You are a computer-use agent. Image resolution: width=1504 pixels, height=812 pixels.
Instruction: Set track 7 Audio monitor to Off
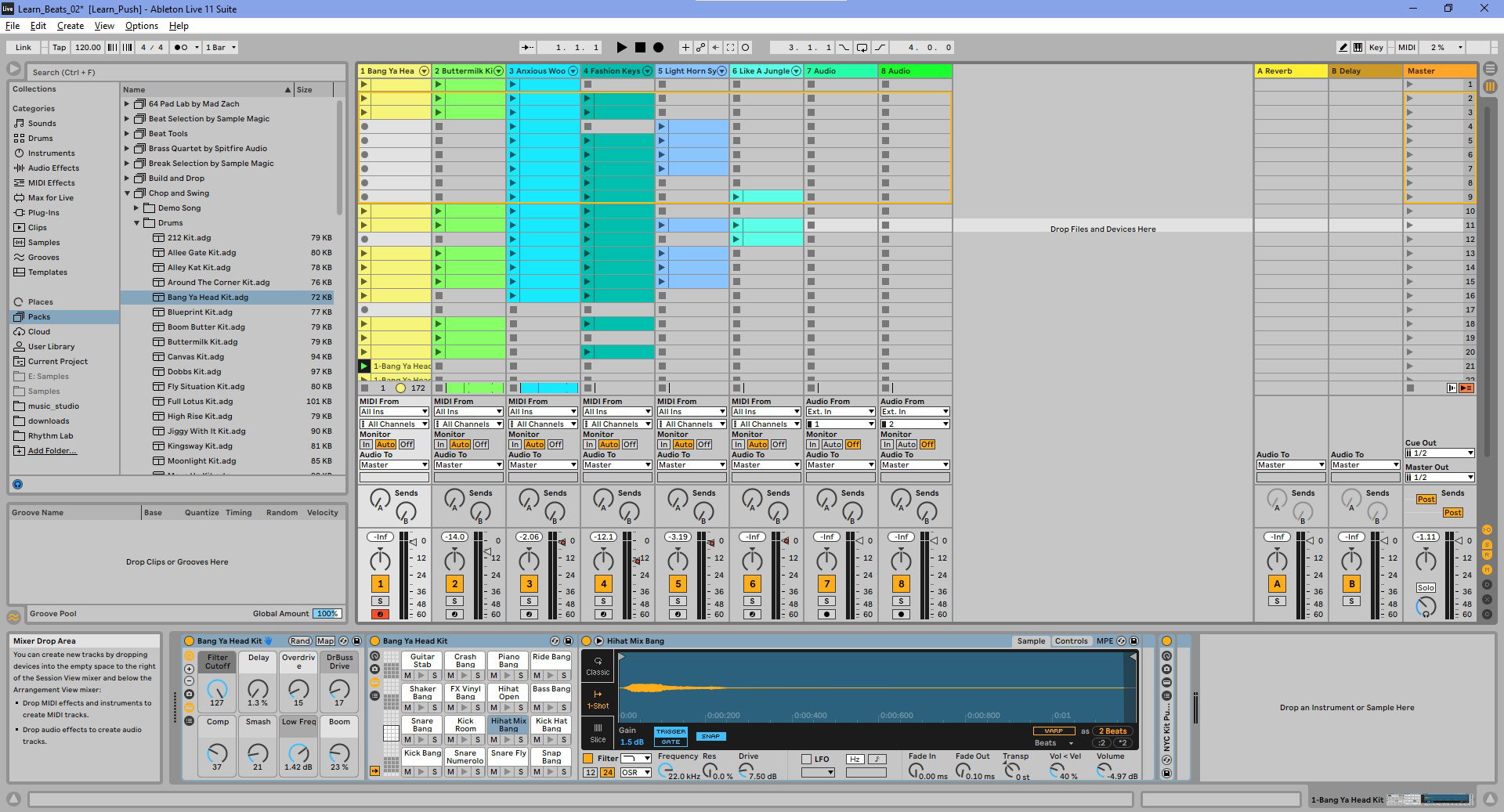(x=853, y=444)
